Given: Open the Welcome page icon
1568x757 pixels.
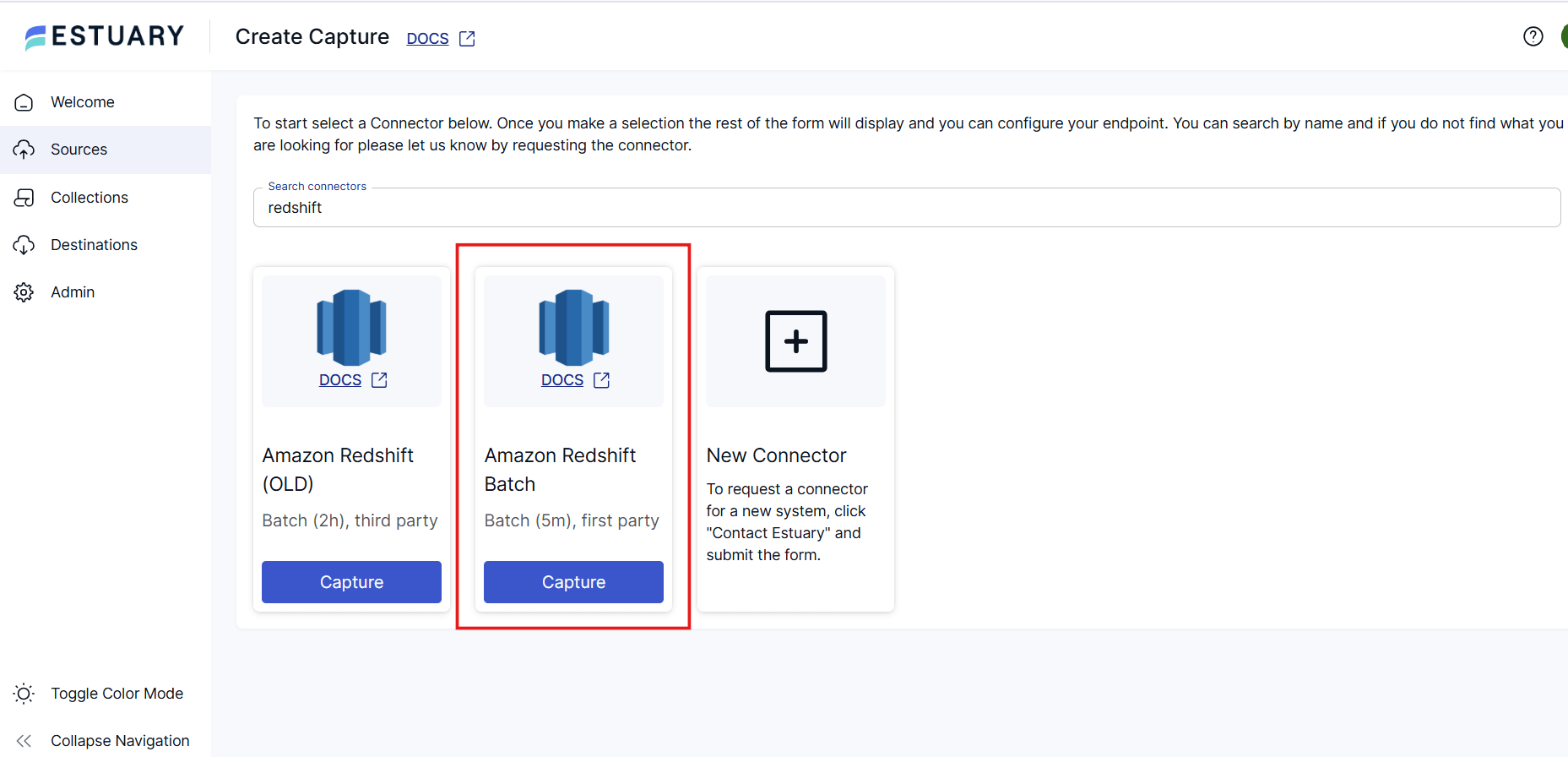Looking at the screenshot, I should [24, 102].
